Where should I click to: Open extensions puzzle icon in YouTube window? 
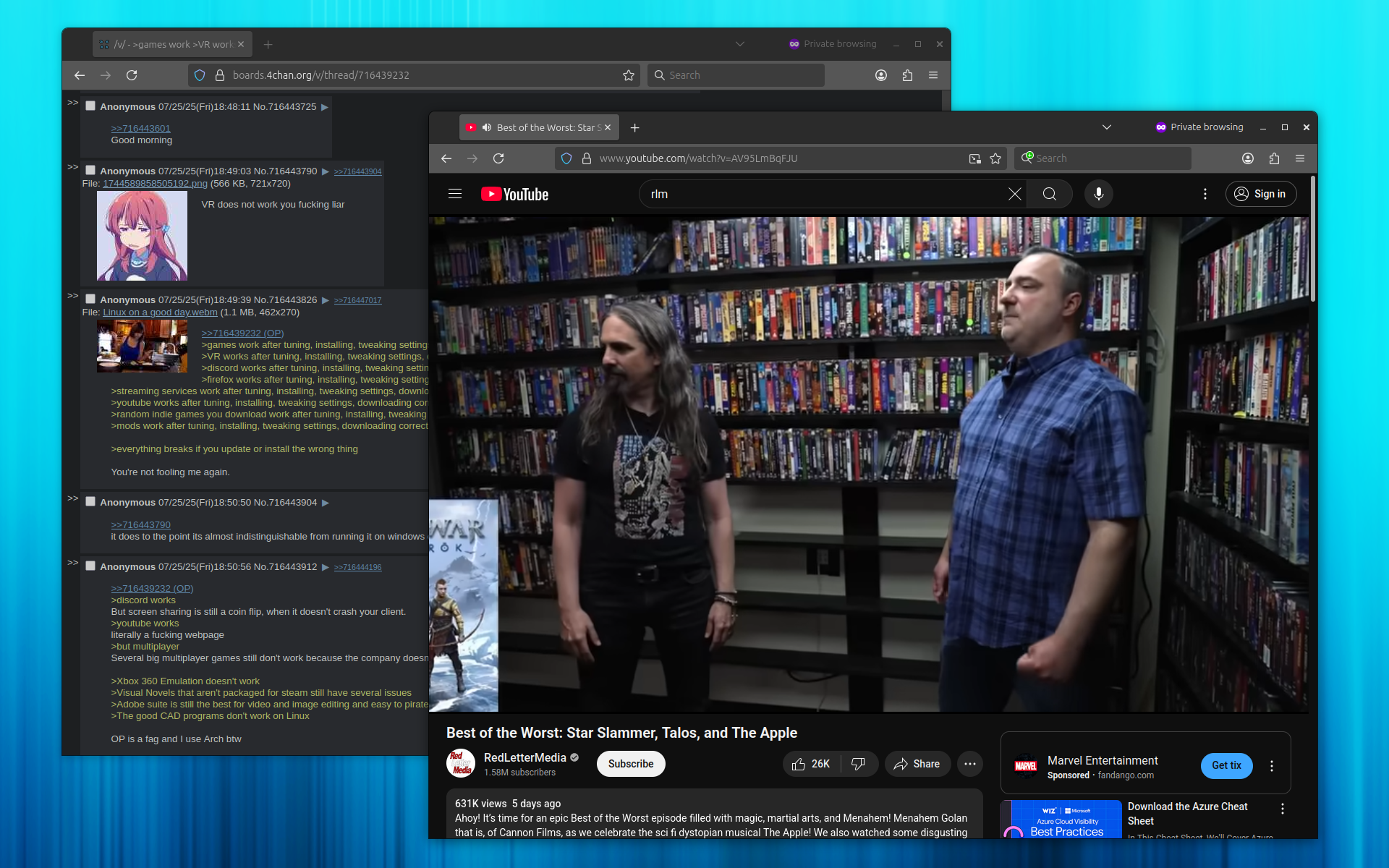coord(1274,158)
